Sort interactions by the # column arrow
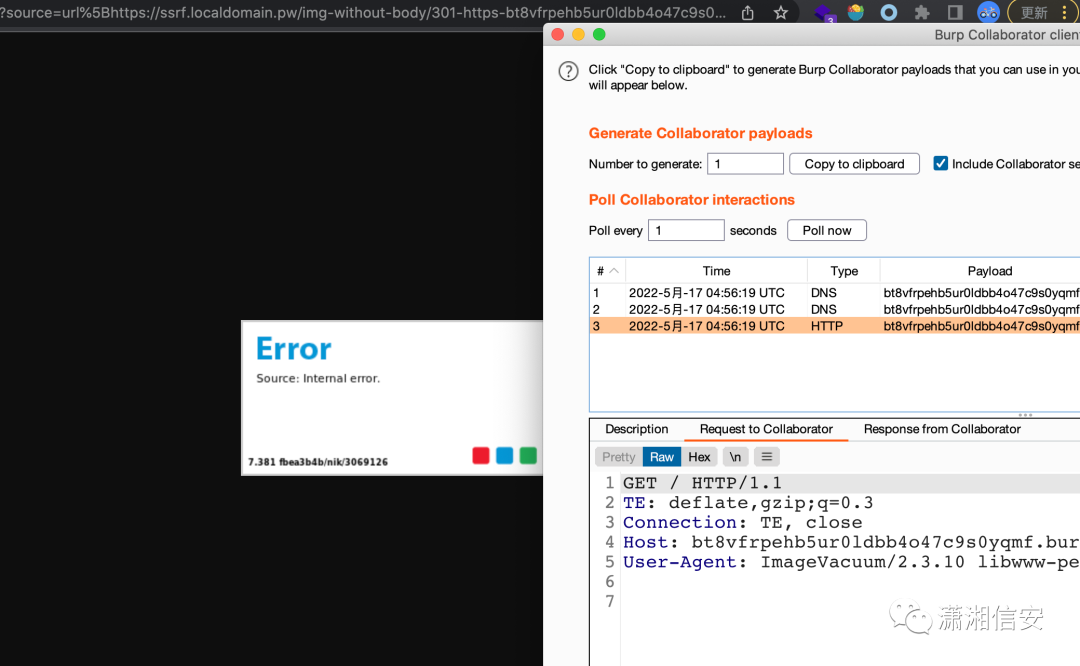 tap(614, 271)
